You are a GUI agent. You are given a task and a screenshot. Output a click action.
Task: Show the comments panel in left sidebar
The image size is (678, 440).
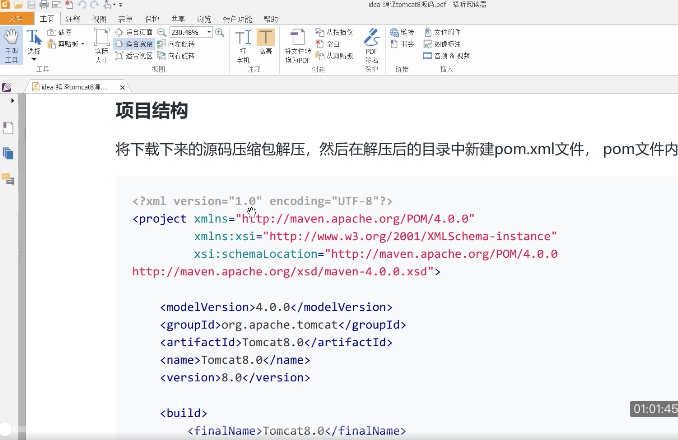(8, 179)
